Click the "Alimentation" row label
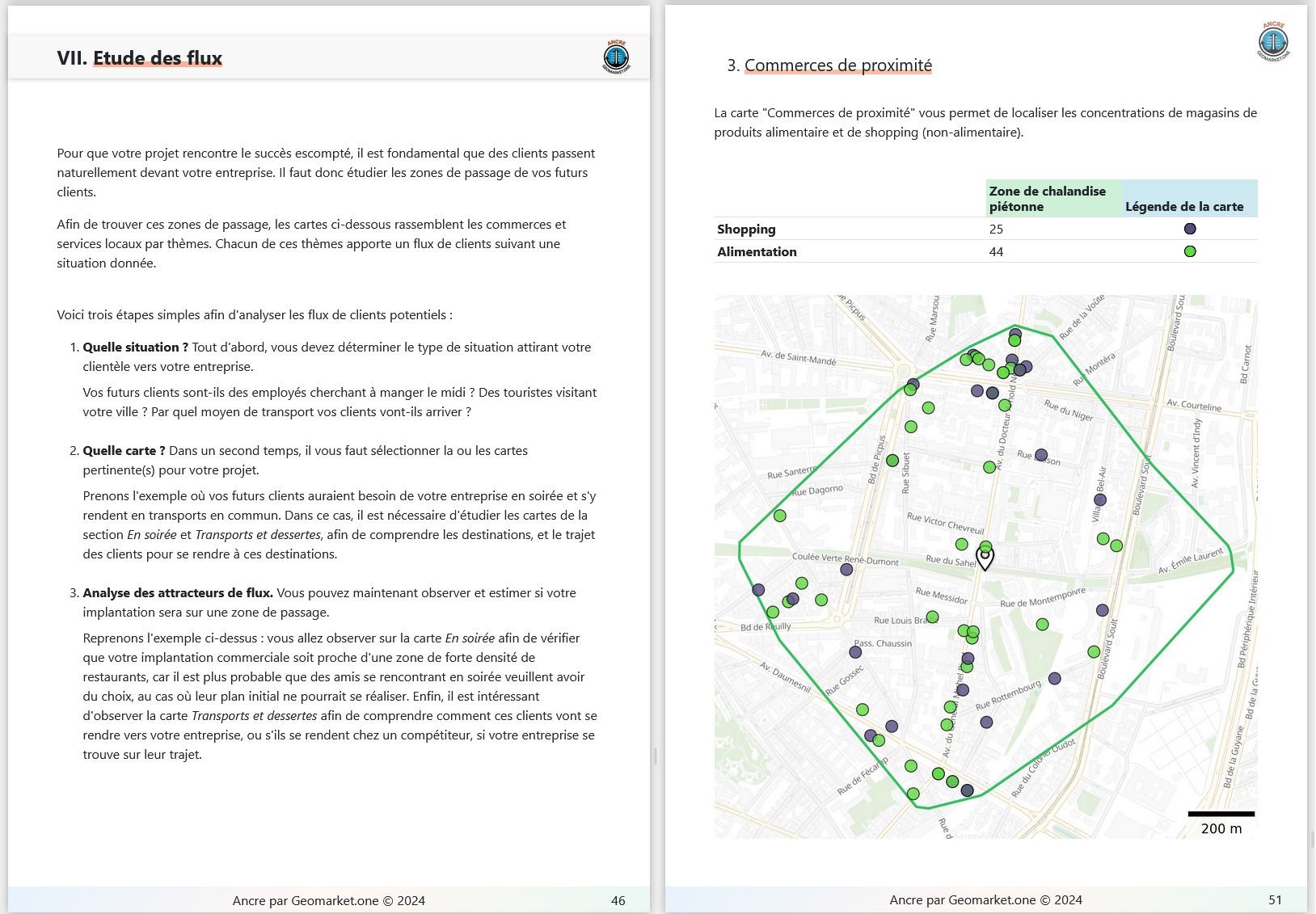 [x=757, y=252]
